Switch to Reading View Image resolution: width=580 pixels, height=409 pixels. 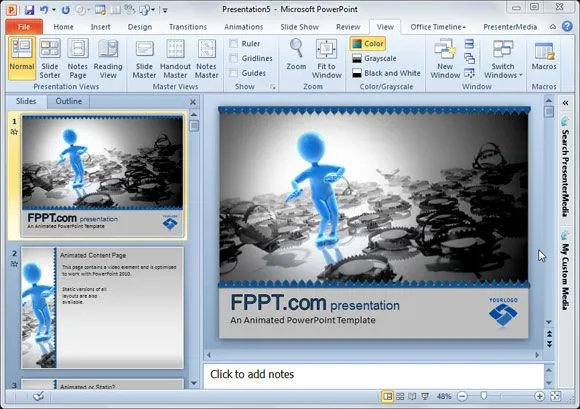point(108,58)
